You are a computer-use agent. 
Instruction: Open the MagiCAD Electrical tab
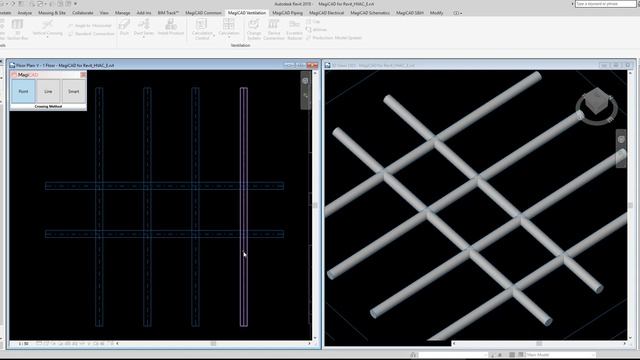tap(327, 13)
